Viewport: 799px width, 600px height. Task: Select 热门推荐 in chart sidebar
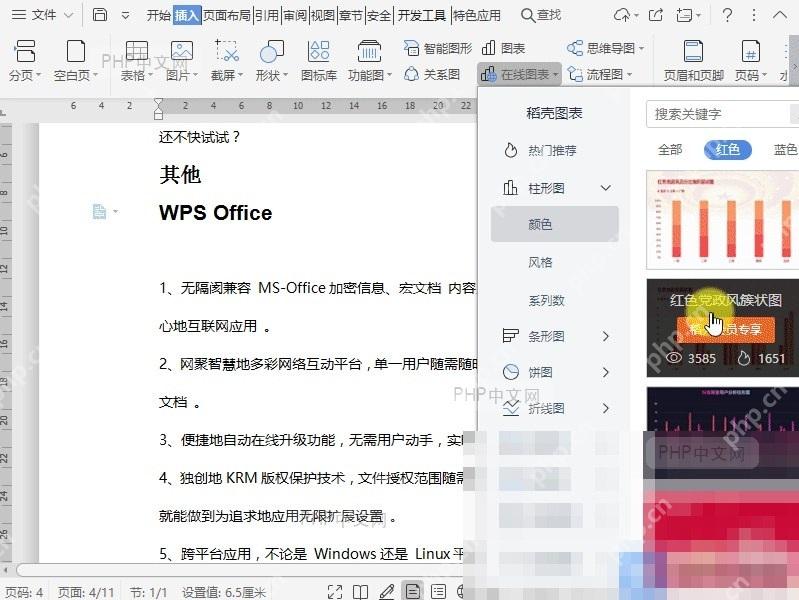pos(541,150)
